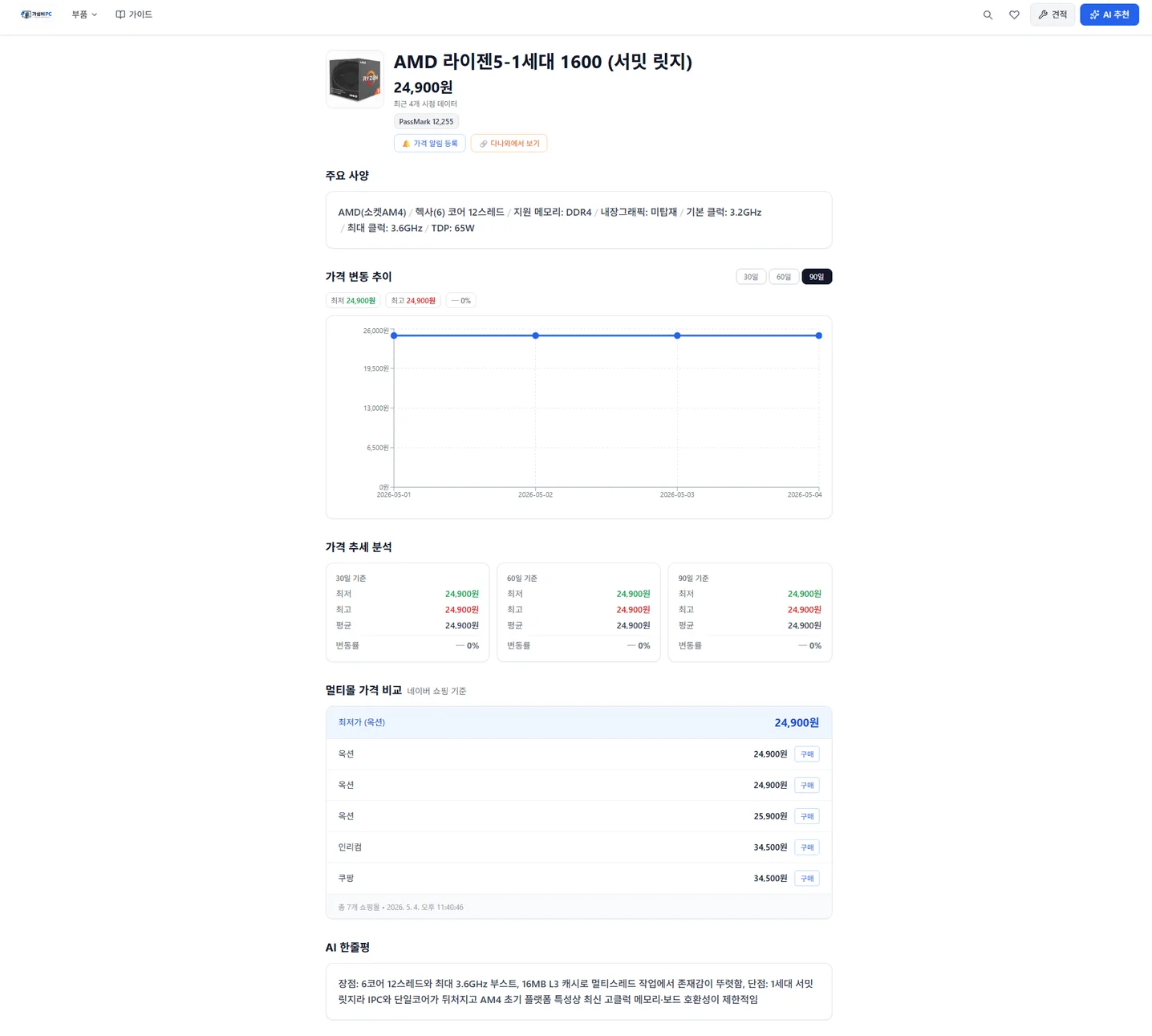Image resolution: width=1152 pixels, height=1036 pixels.
Task: Open the 부품 dropdown menu
Action: coord(84,14)
